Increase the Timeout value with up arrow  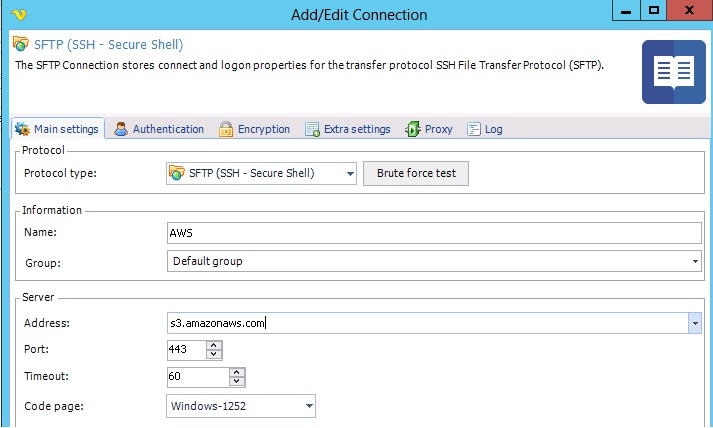pos(237,373)
